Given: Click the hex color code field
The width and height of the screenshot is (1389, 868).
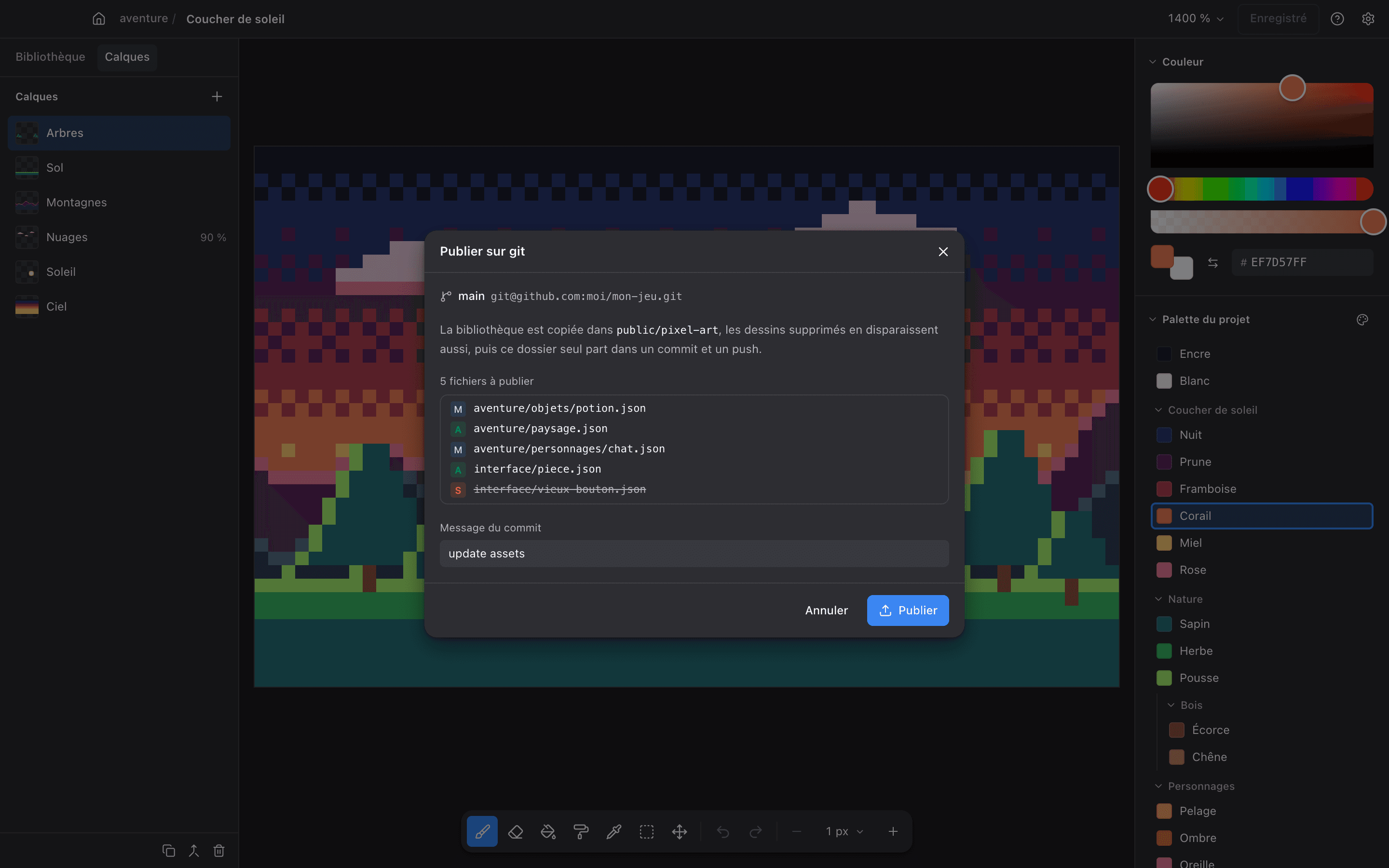Looking at the screenshot, I should point(1302,262).
